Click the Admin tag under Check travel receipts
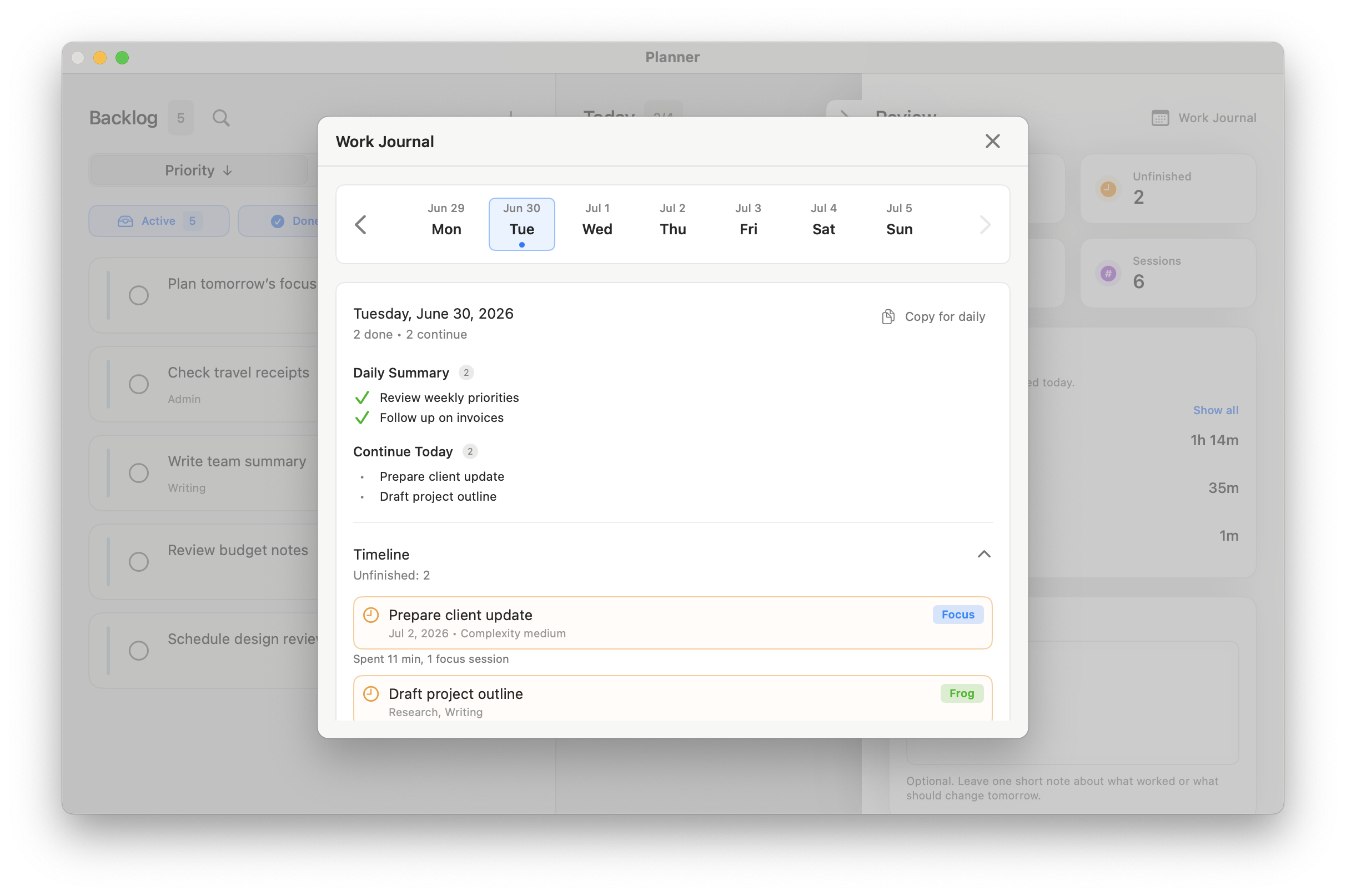The height and width of the screenshot is (896, 1346). tap(184, 400)
